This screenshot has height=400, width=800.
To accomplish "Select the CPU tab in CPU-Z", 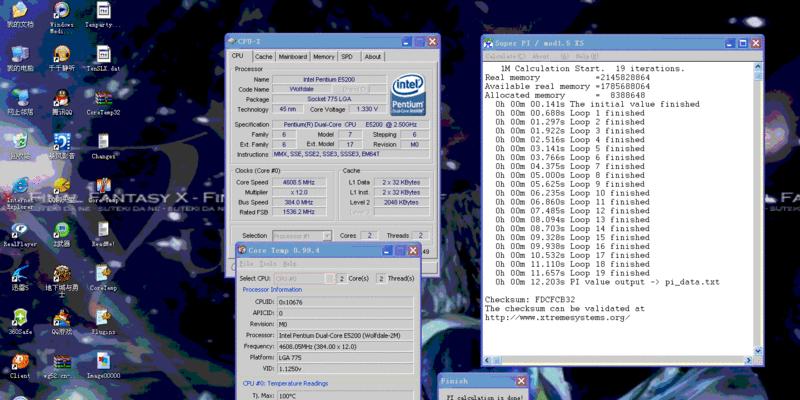I will (x=238, y=56).
